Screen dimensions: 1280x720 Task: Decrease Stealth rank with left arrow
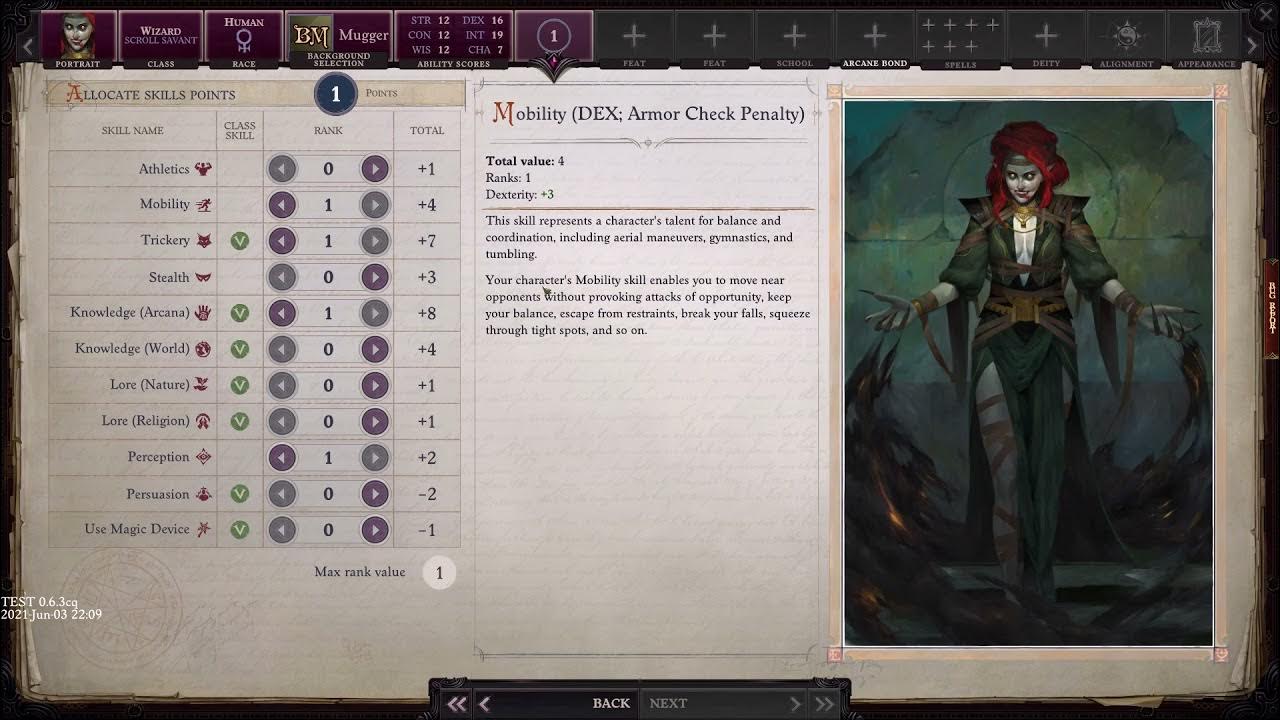pos(282,277)
